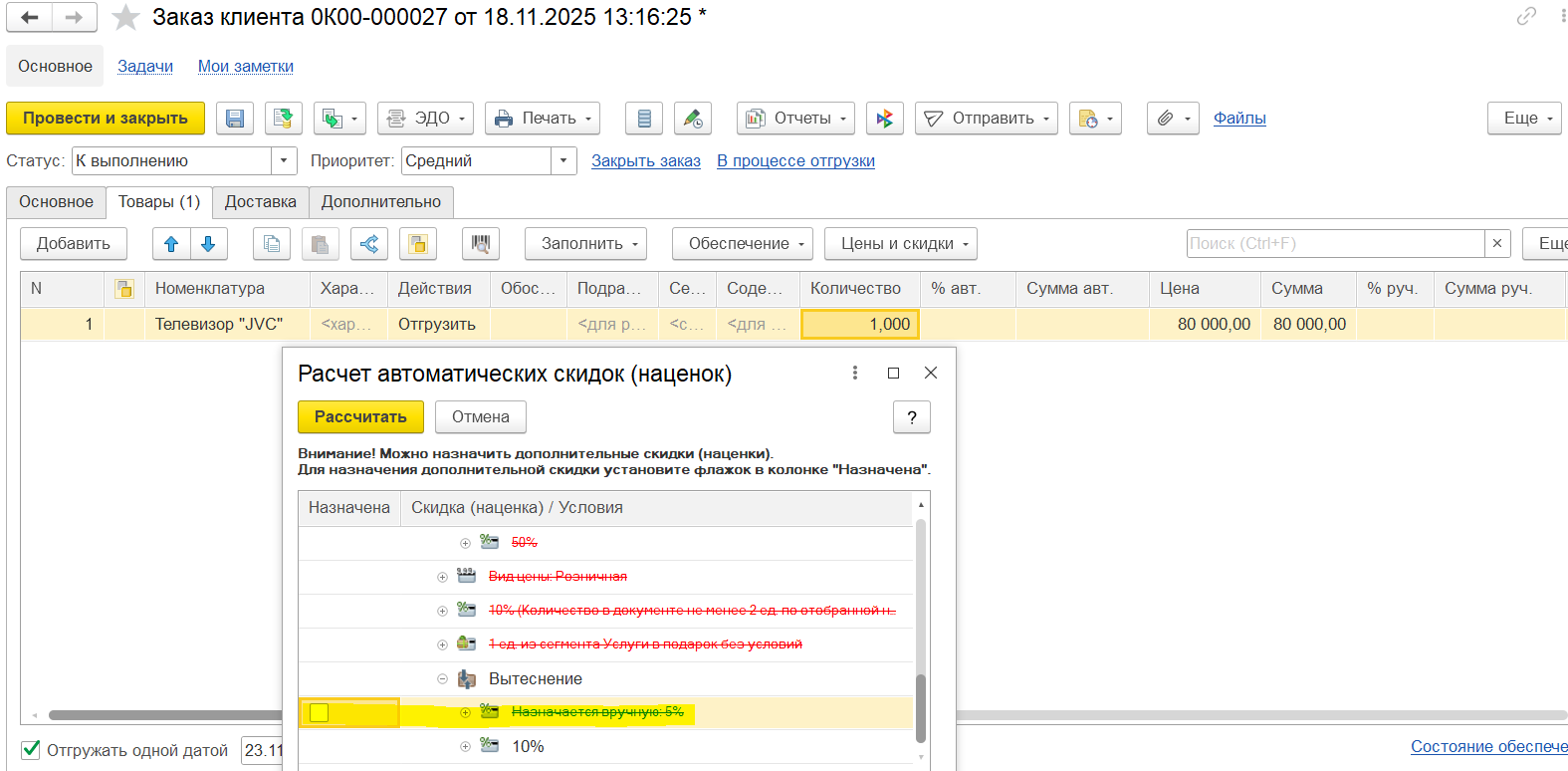Click the post document icon with green arrow

click(x=284, y=119)
